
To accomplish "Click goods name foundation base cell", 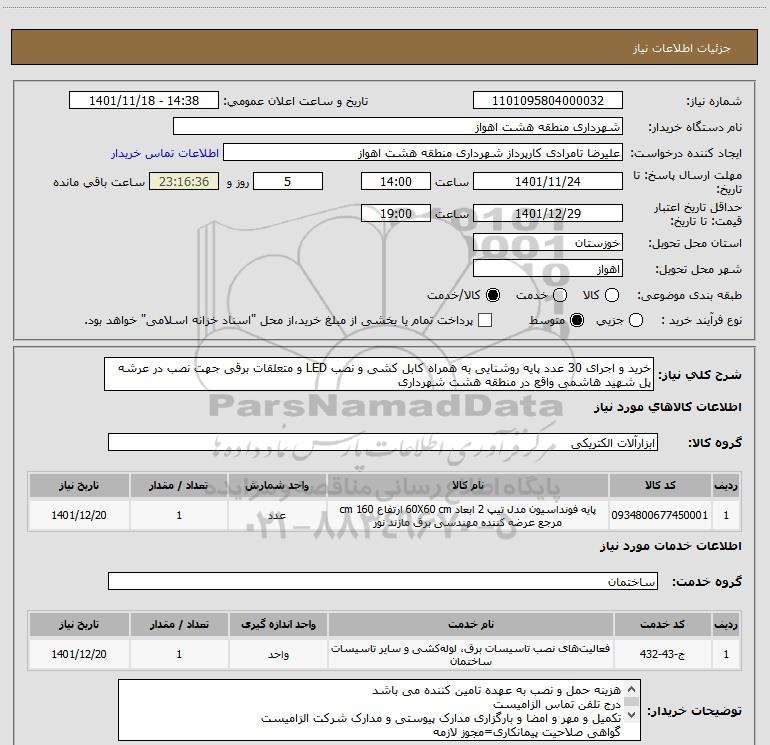I will (468, 515).
